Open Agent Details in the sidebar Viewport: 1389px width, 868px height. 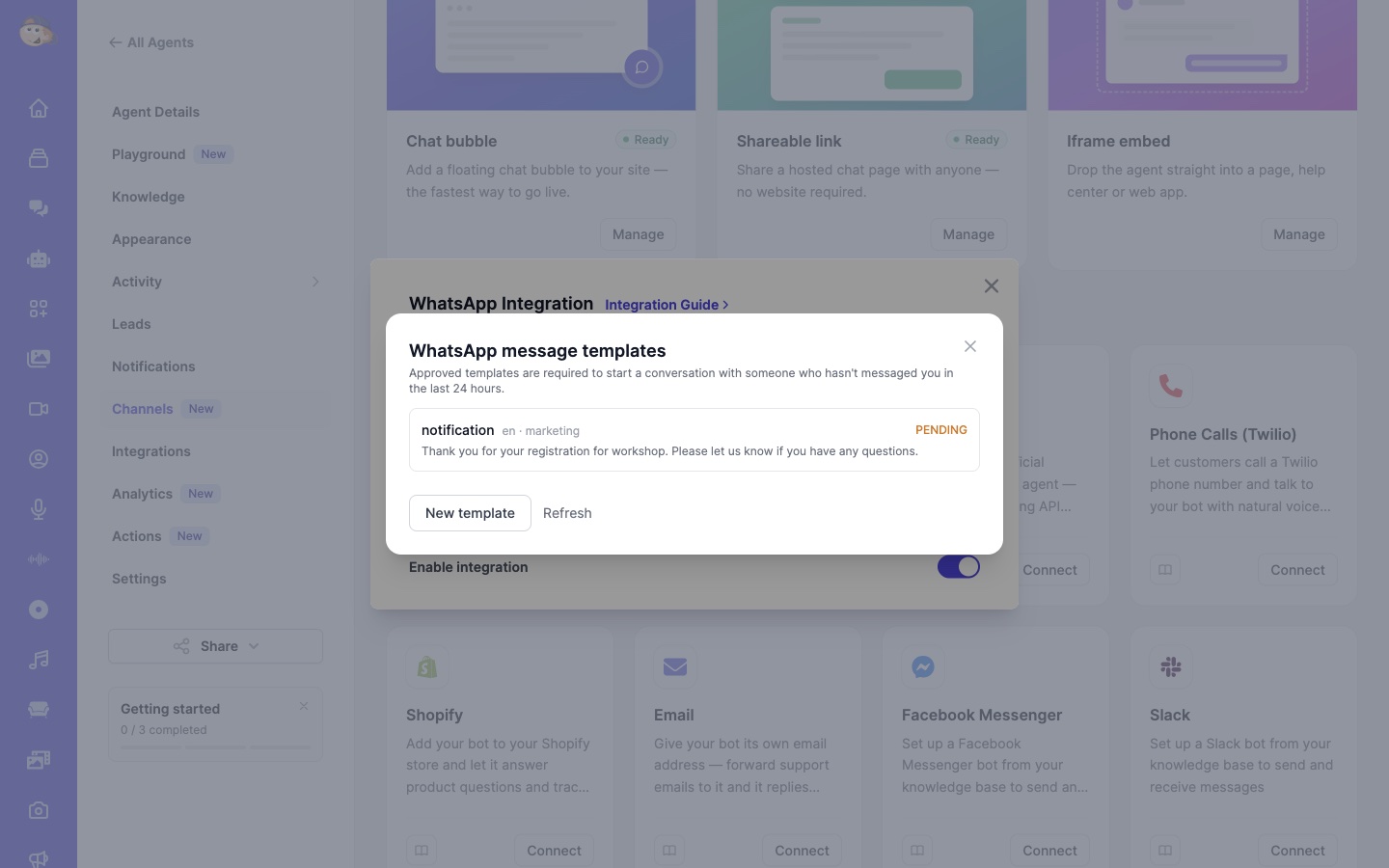click(x=155, y=112)
